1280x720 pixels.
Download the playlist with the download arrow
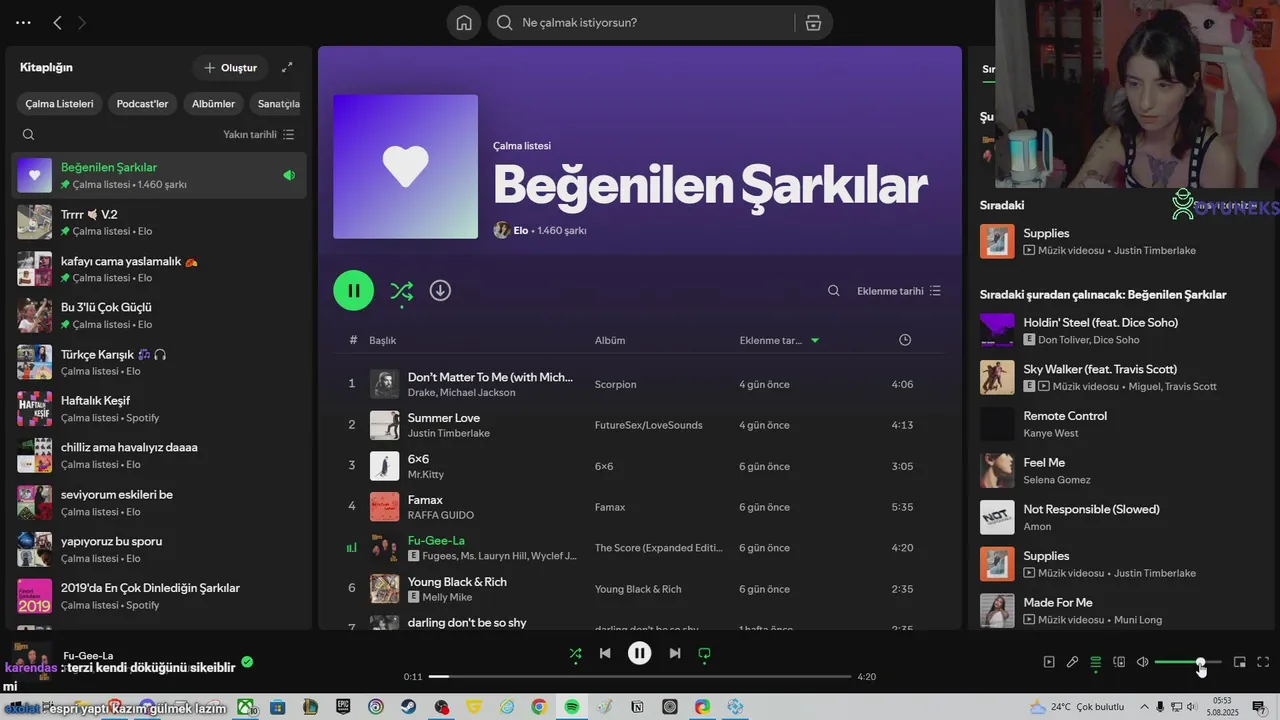point(440,290)
